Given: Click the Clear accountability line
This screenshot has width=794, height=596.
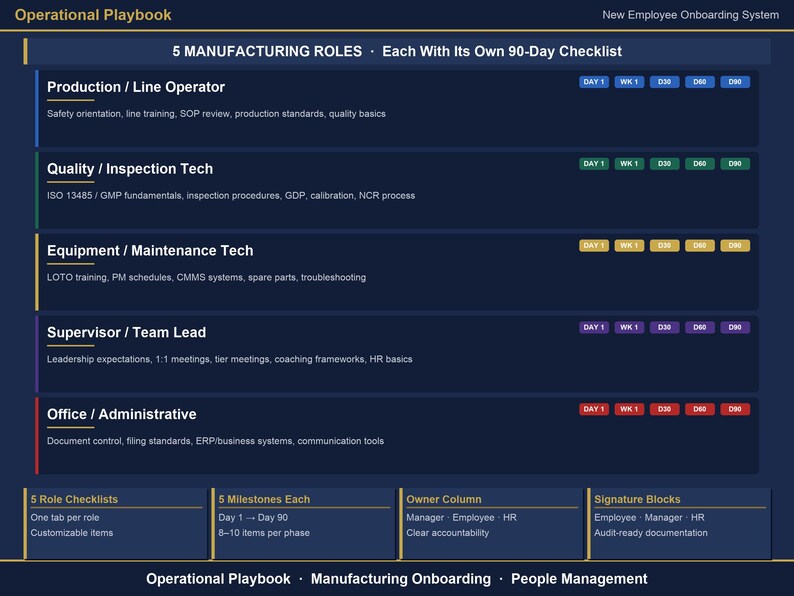Looking at the screenshot, I should (x=448, y=533).
